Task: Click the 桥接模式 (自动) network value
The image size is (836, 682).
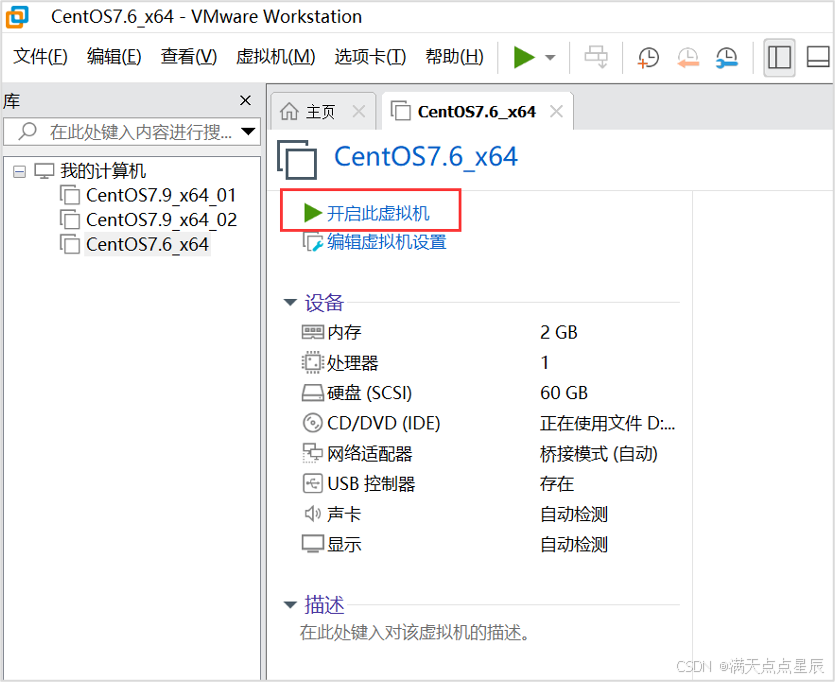Action: tap(598, 454)
